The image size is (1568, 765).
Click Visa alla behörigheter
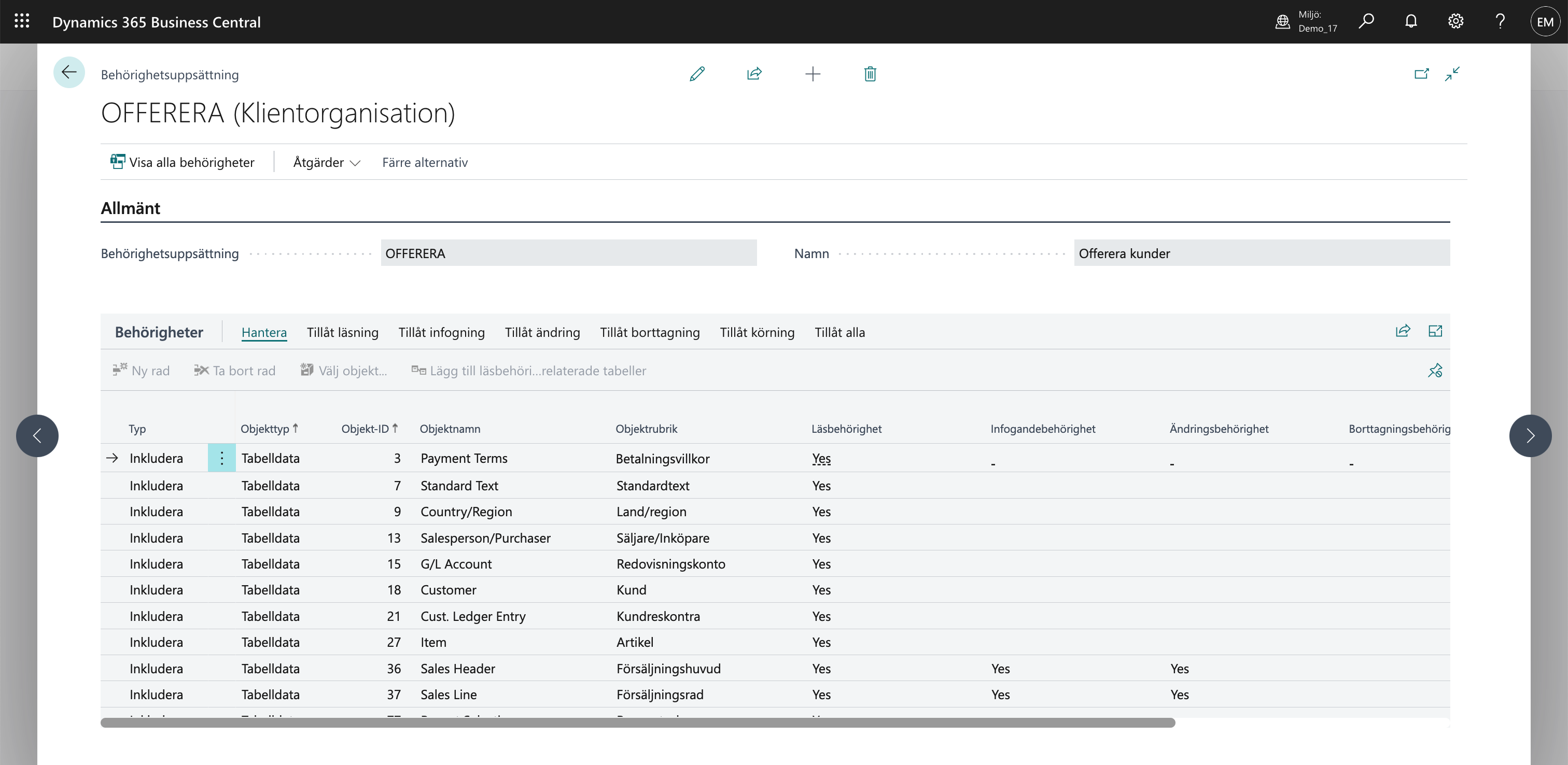pos(182,162)
